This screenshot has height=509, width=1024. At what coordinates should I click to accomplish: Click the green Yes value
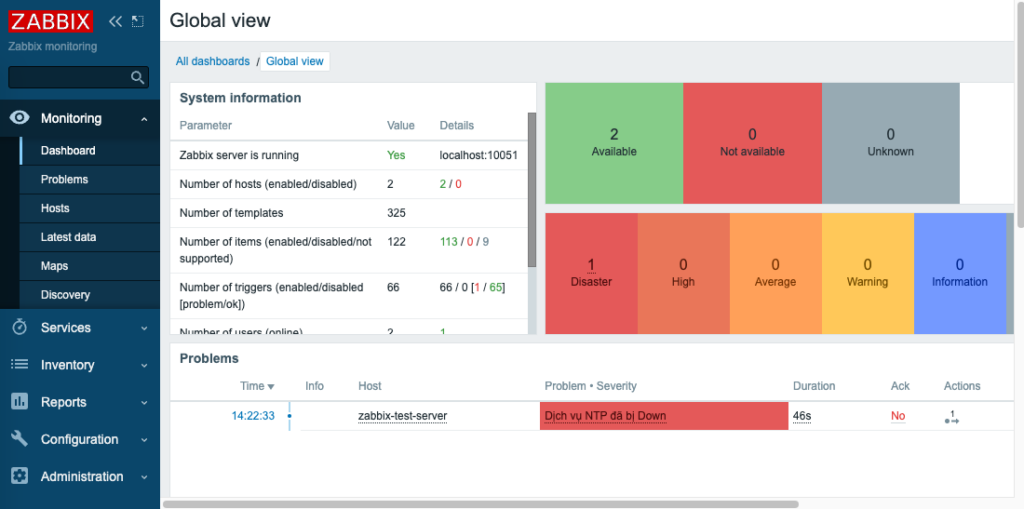tap(396, 156)
